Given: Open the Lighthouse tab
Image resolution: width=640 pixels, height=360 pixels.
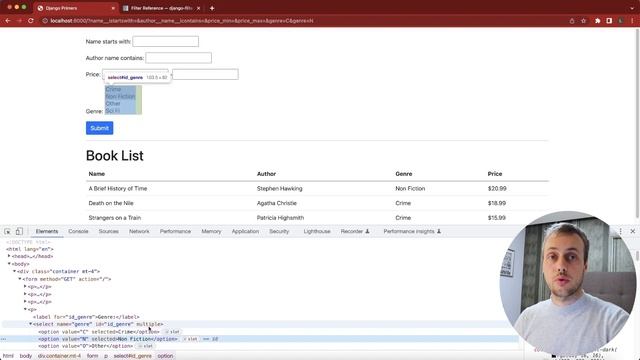Looking at the screenshot, I should tap(317, 231).
